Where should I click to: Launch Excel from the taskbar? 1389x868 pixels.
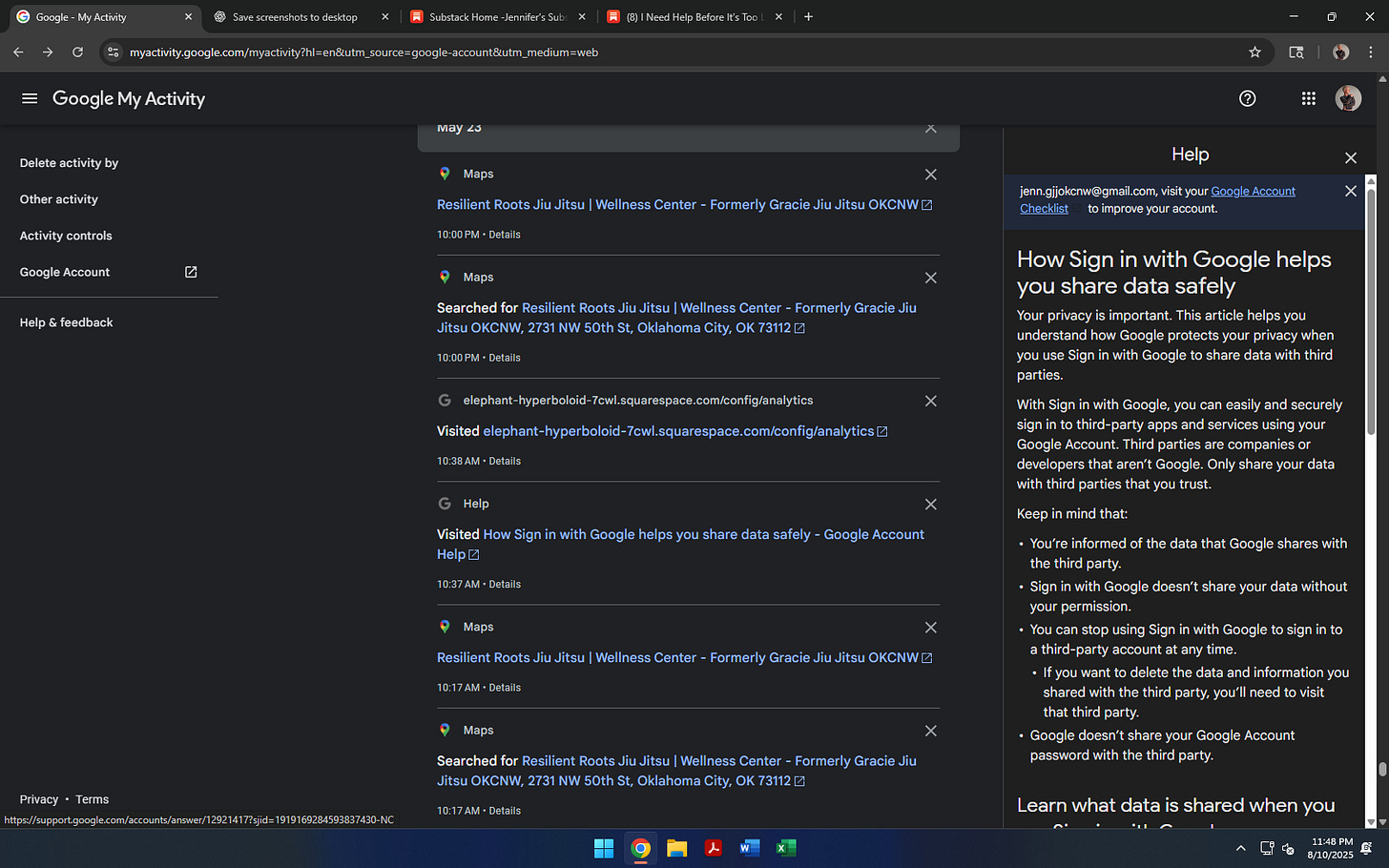click(x=786, y=848)
